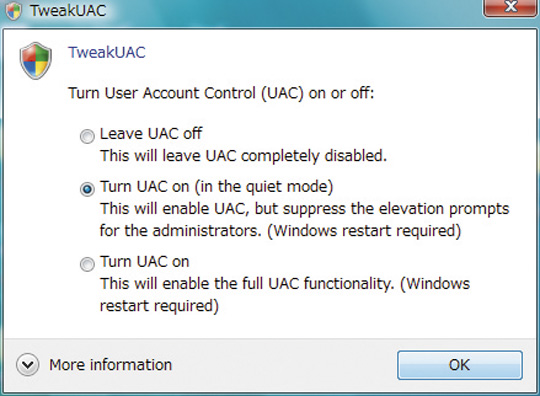Click the for the administrators description line
Image resolution: width=540 pixels, height=396 pixels.
(x=280, y=231)
